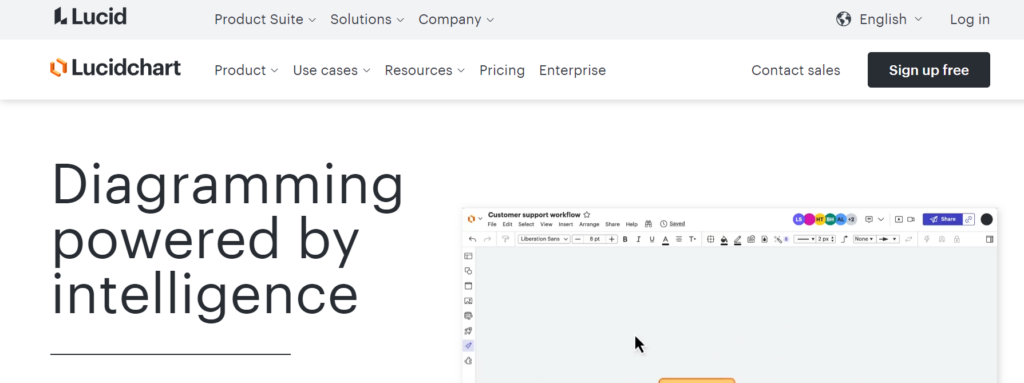Open the None line endpoint dropdown
1024x383 pixels.
865,239
